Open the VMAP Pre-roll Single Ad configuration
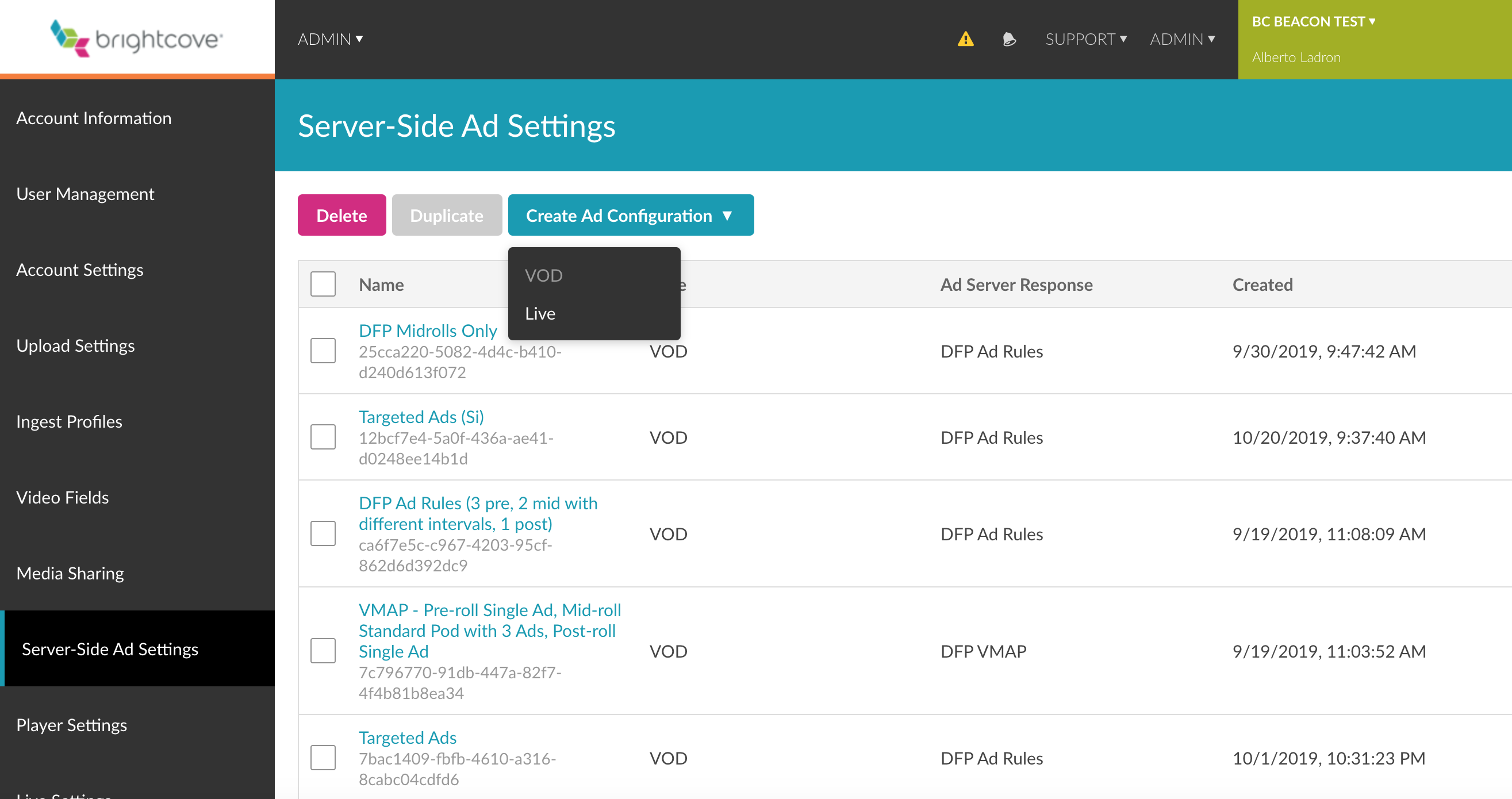 [489, 631]
